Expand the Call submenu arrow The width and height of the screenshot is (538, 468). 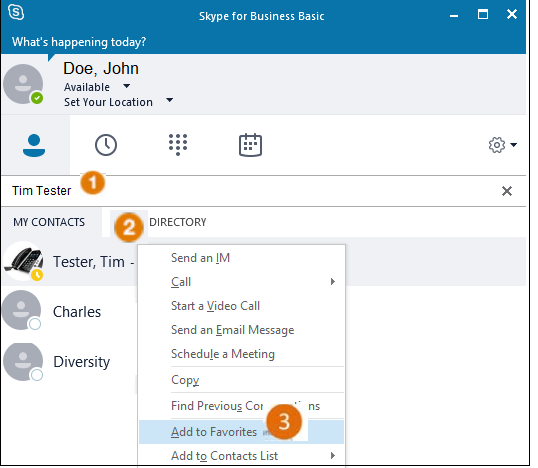332,282
